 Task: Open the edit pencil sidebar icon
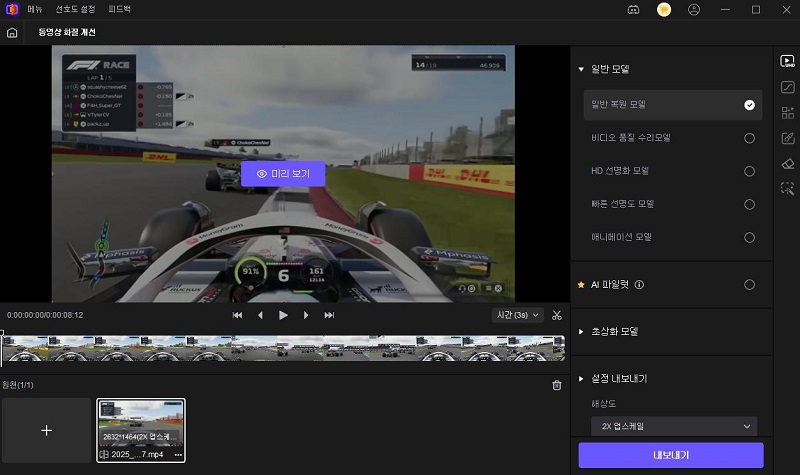tap(788, 138)
